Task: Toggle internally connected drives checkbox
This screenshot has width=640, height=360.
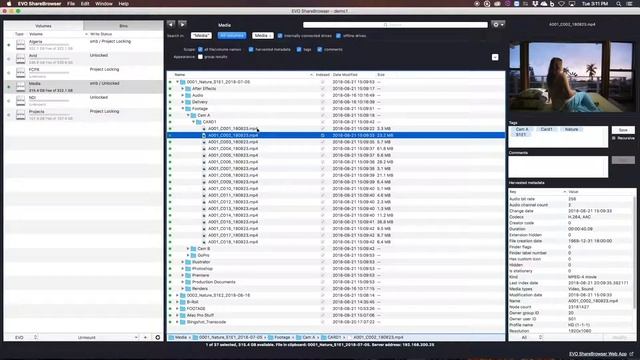Action: point(280,36)
